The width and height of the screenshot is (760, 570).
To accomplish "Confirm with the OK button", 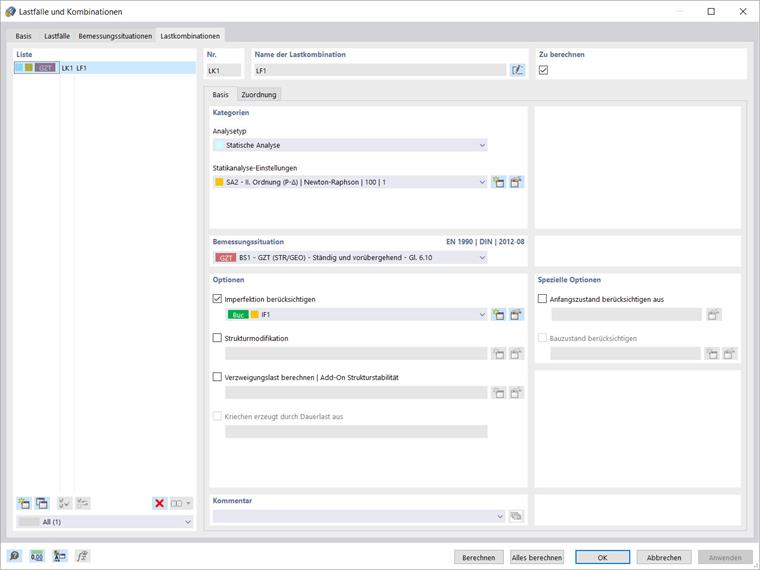I will click(602, 557).
